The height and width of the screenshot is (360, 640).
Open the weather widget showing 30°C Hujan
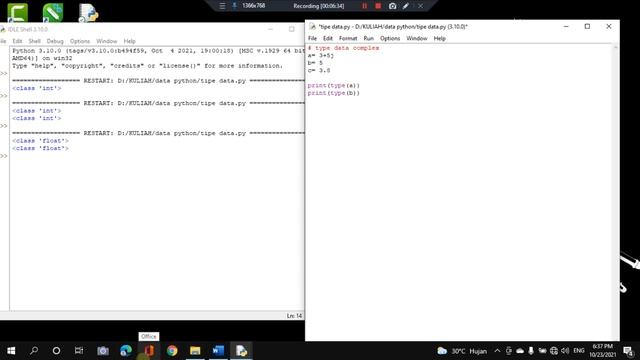tap(462, 351)
